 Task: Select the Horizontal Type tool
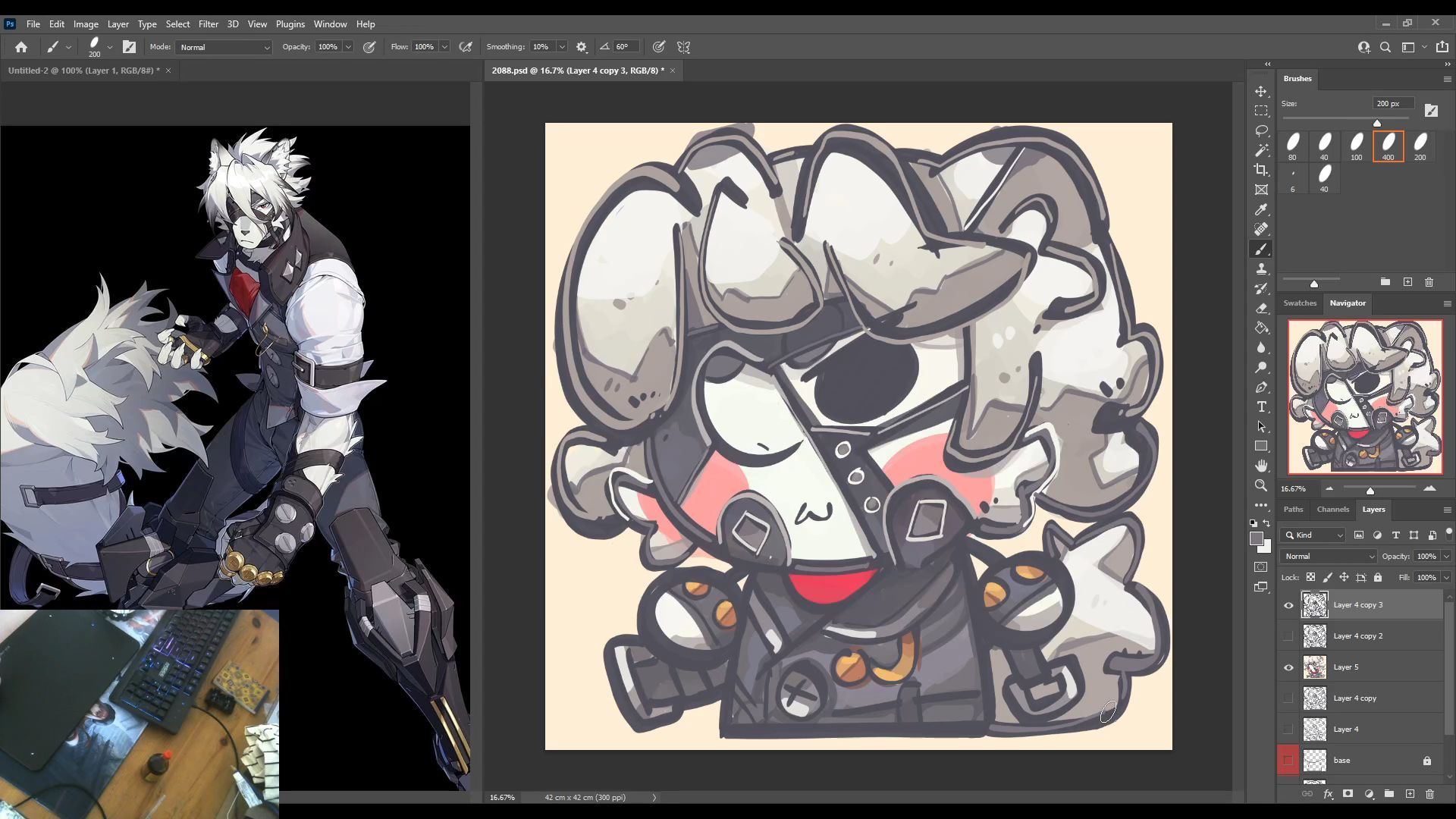[x=1261, y=406]
